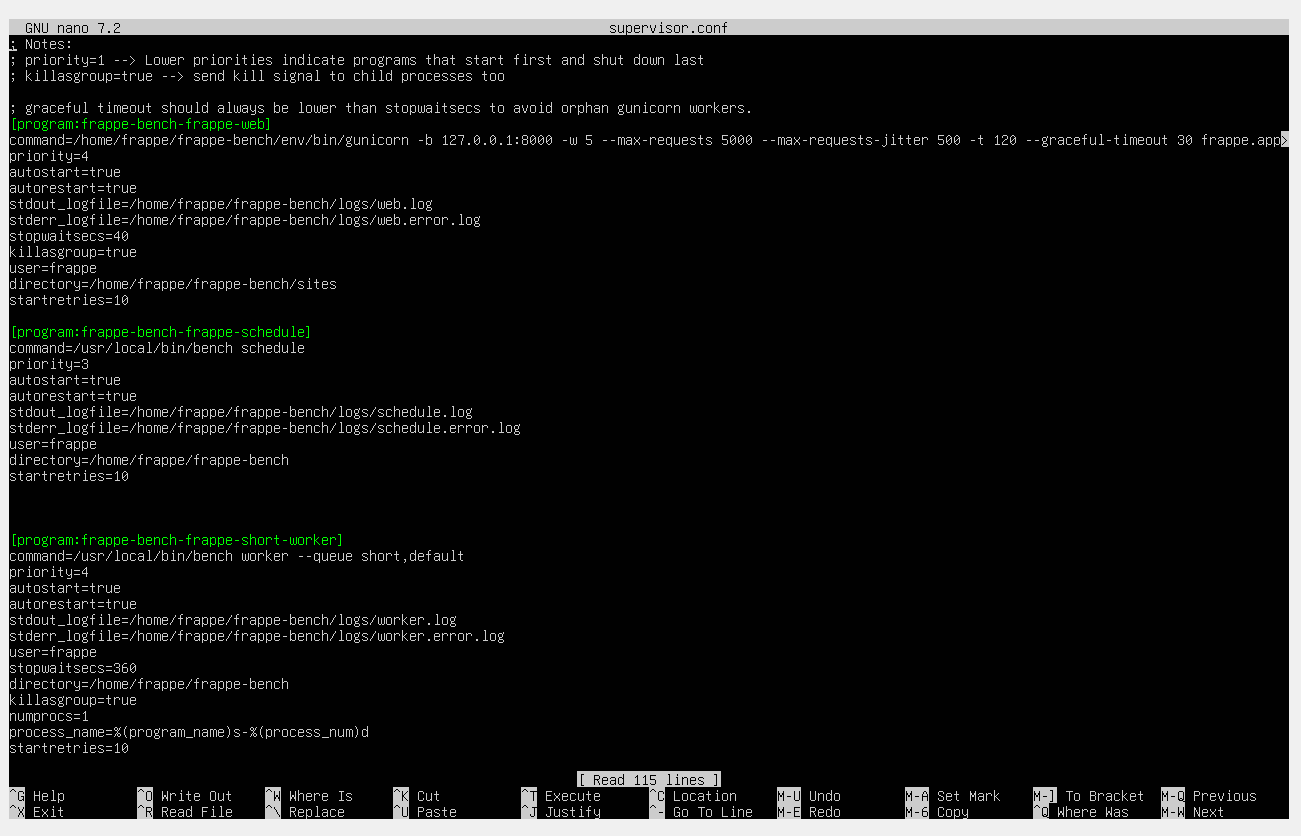Viewport: 1301px width, 836px height.
Task: Click the killasgroup=true comment line
Action: pos(257,76)
